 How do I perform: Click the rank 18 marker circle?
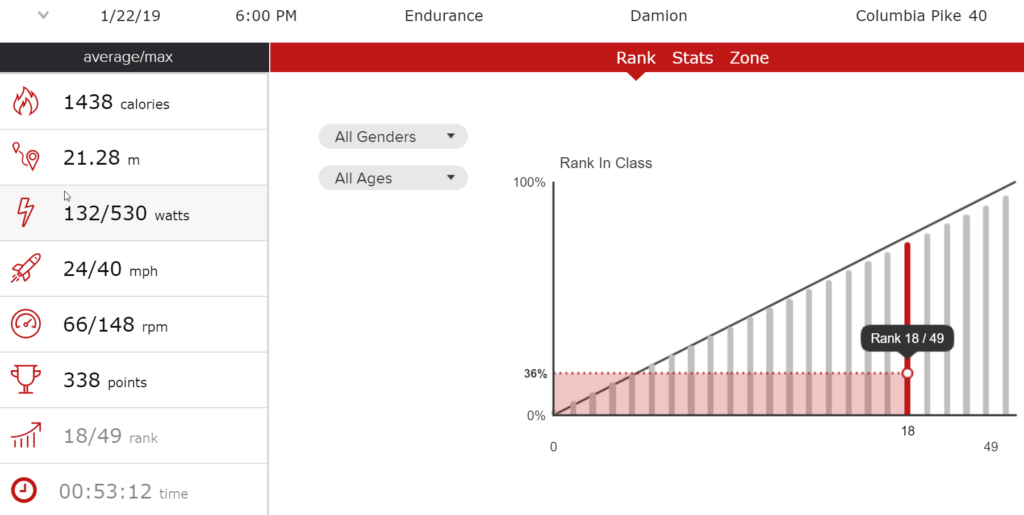click(907, 373)
